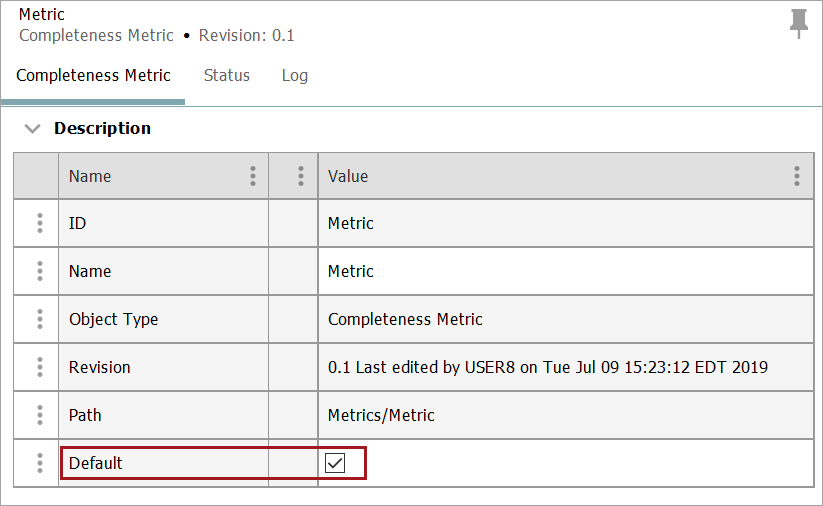Open row menu for Name row

[40, 271]
